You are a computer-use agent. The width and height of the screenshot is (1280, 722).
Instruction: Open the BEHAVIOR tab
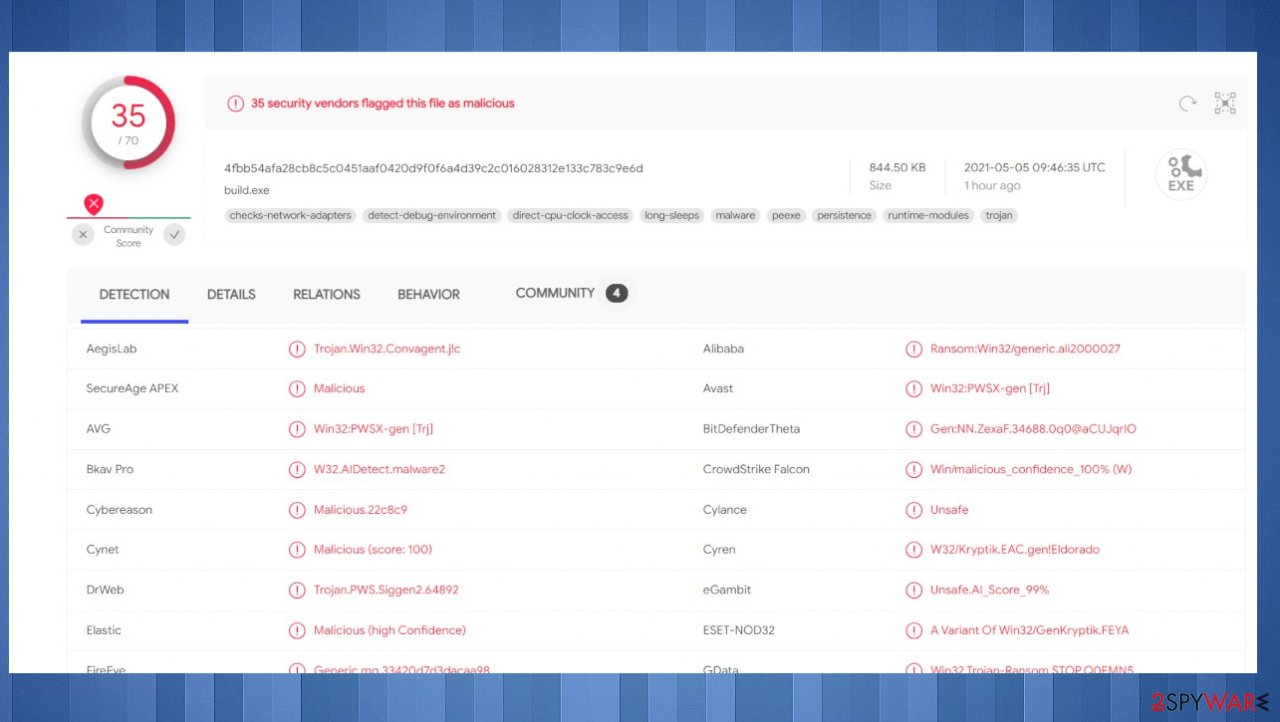[x=429, y=294]
